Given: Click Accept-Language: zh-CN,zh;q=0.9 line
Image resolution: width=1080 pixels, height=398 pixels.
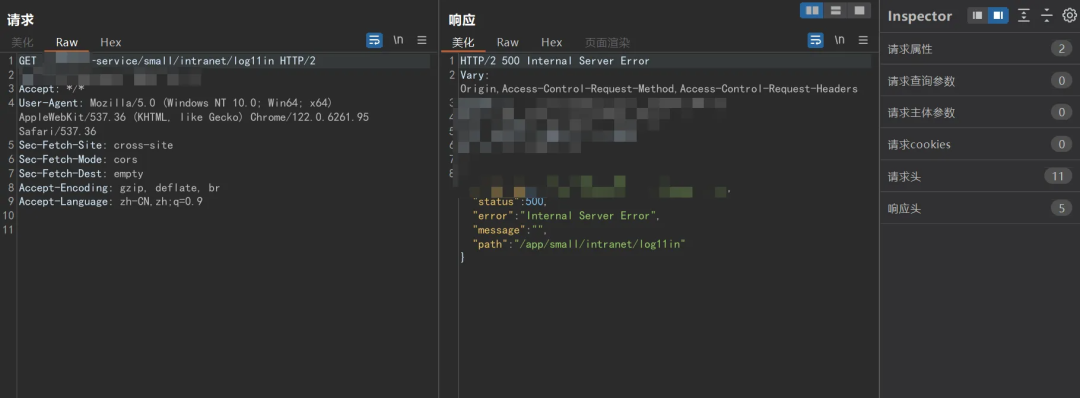Looking at the screenshot, I should coord(110,202).
